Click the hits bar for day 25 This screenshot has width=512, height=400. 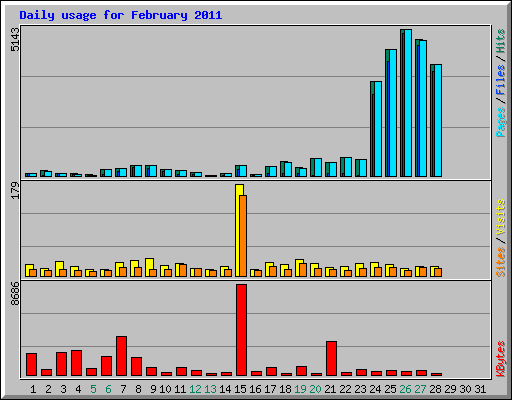point(391,113)
